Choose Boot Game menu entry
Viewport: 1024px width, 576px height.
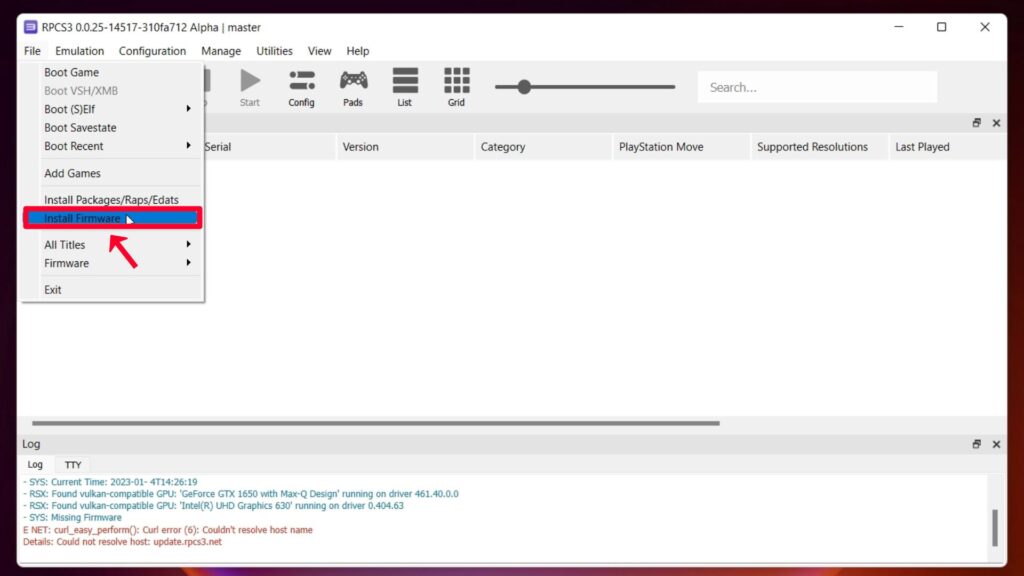(71, 73)
